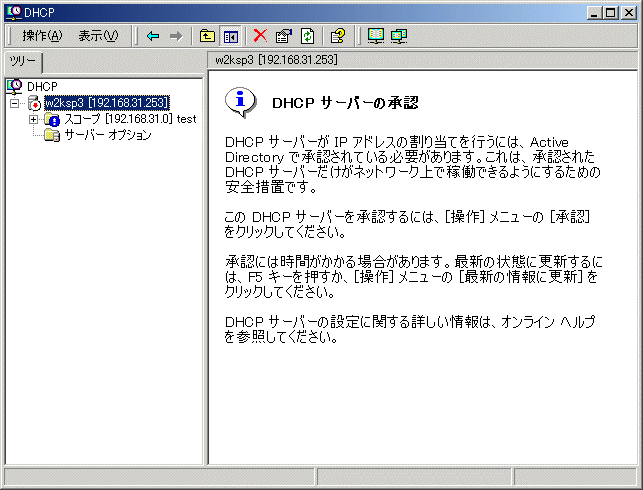Select サーバー オプション tree item
The height and width of the screenshot is (490, 643).
coord(108,135)
